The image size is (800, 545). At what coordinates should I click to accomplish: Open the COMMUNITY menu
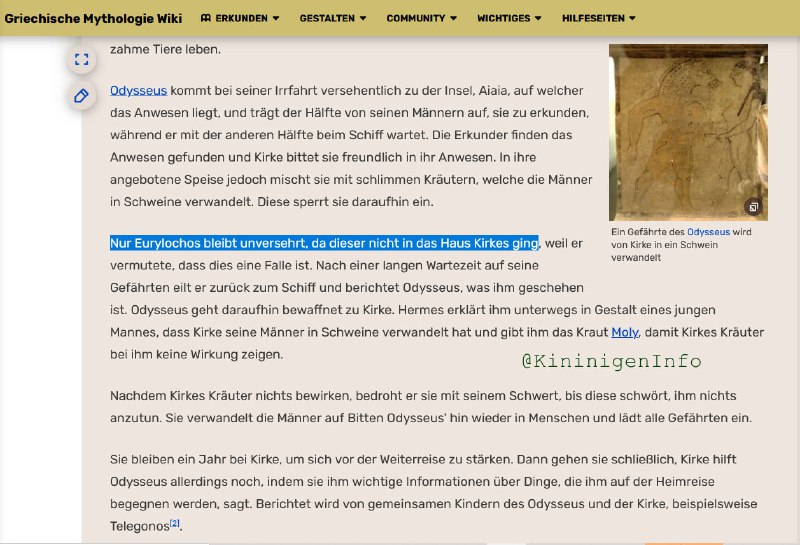tap(421, 18)
